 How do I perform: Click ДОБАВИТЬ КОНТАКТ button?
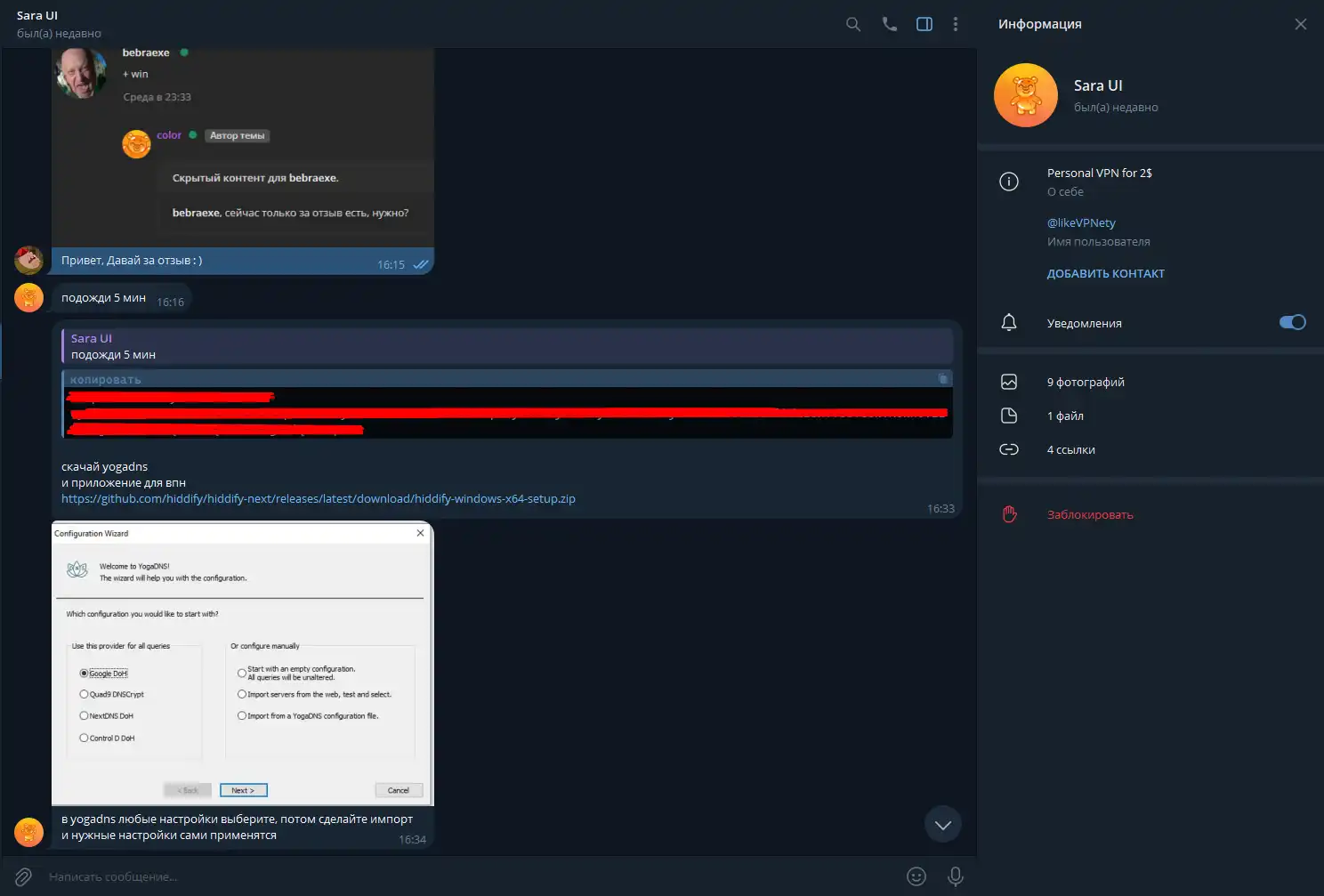(x=1106, y=273)
